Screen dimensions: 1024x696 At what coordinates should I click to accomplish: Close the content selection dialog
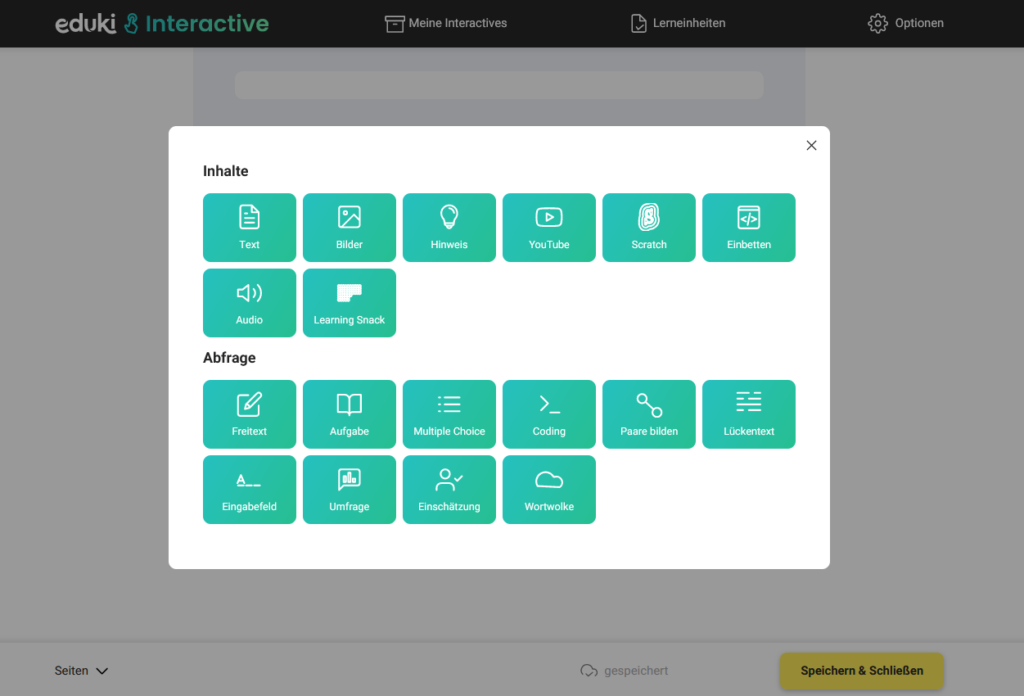click(x=811, y=145)
